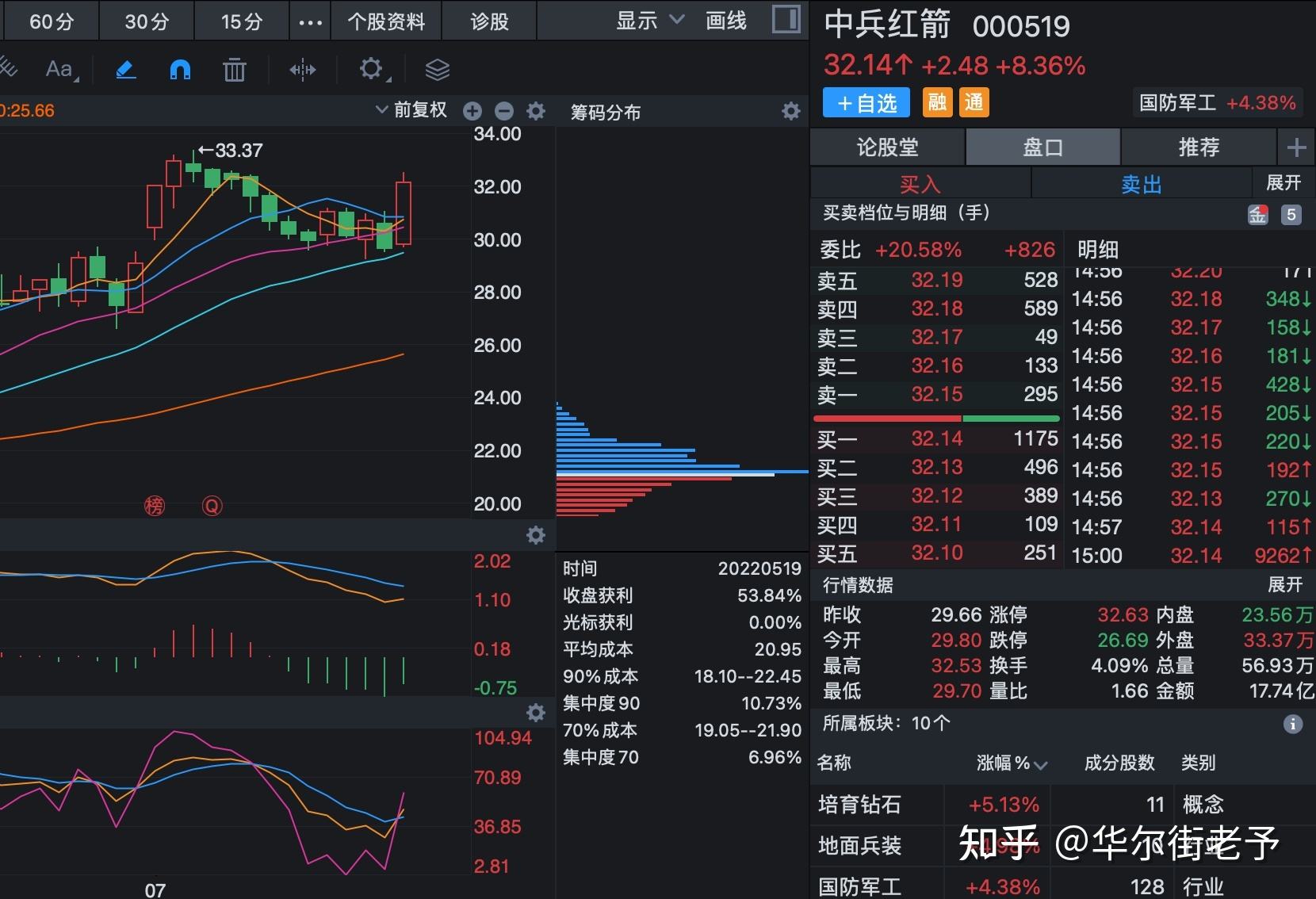The image size is (1316, 899).
Task: Open 筹码分布 settings gear
Action: point(791,111)
